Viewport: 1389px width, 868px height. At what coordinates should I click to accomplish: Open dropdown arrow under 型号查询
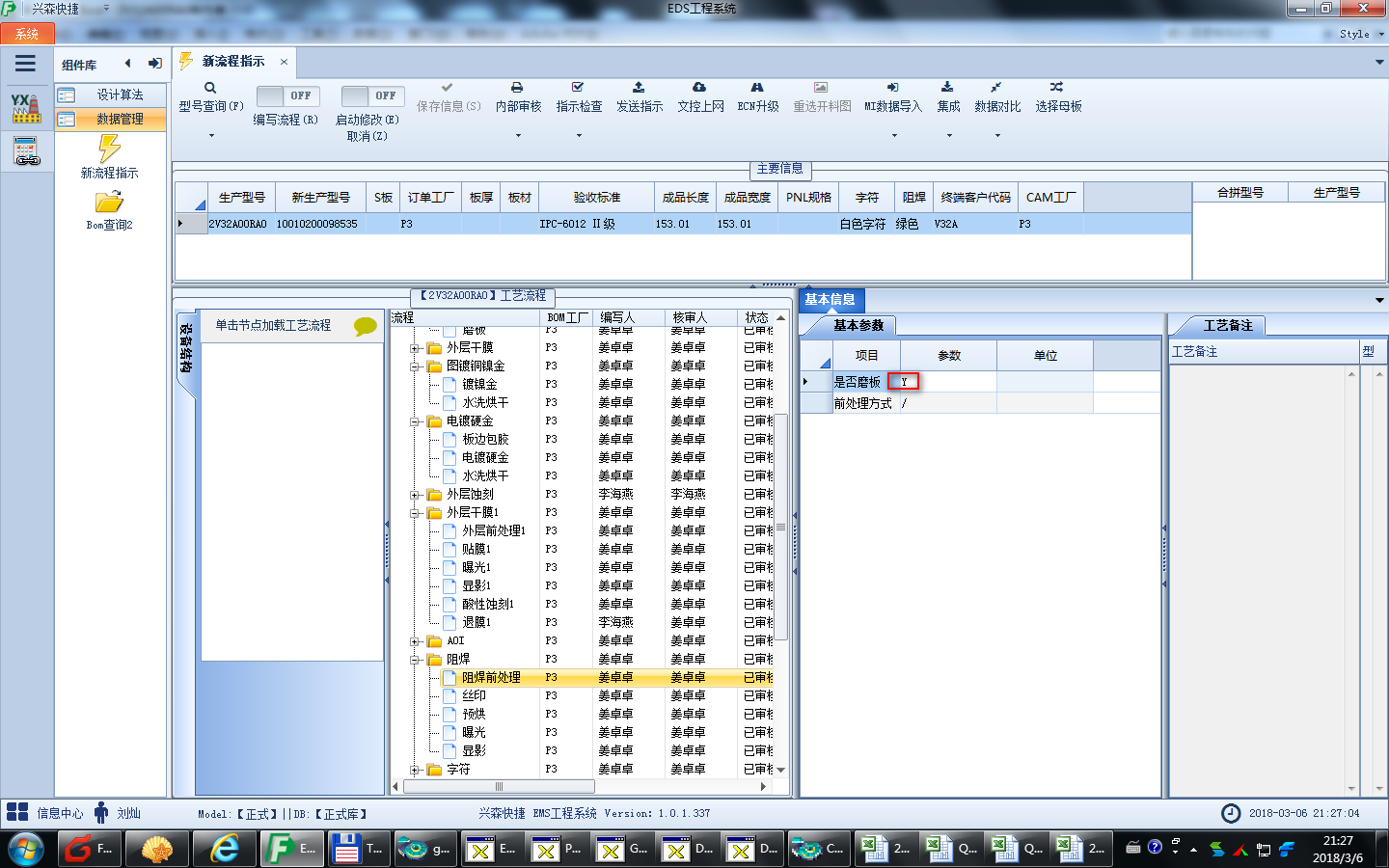click(x=211, y=136)
